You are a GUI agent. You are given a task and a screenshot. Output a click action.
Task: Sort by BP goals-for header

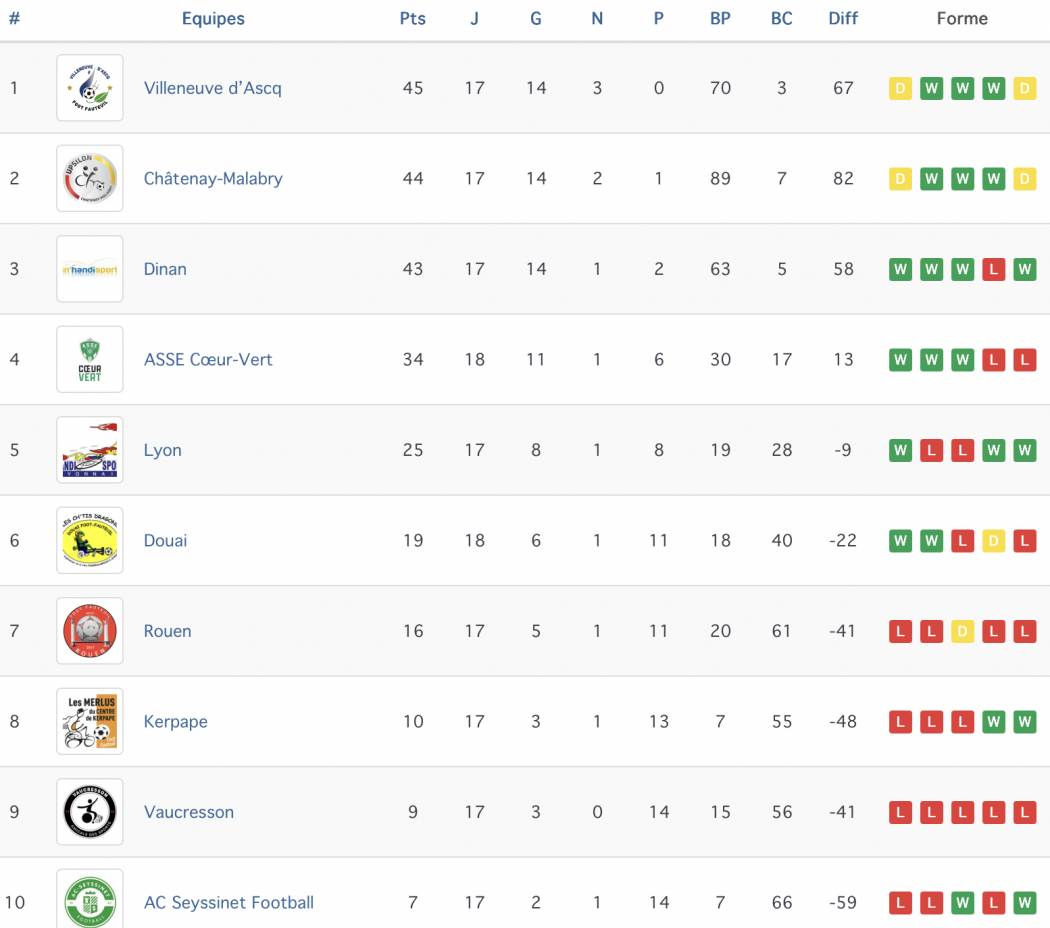point(720,19)
